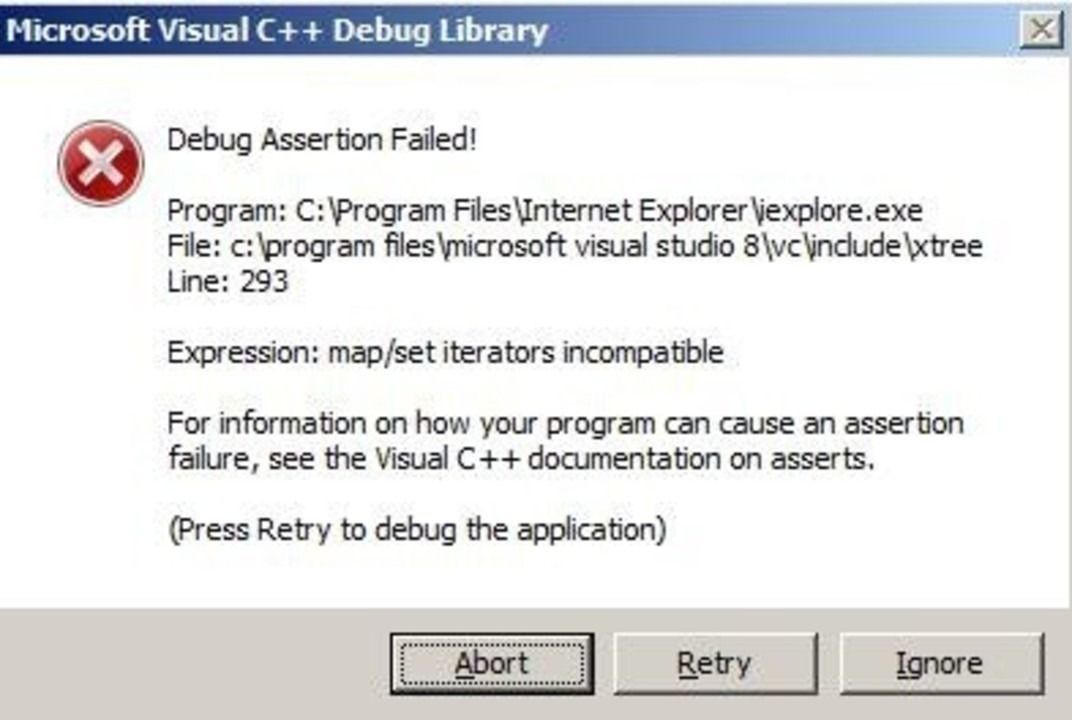Click the Microsoft Visual C++ Debug Library title
The image size is (1072, 720).
[277, 30]
